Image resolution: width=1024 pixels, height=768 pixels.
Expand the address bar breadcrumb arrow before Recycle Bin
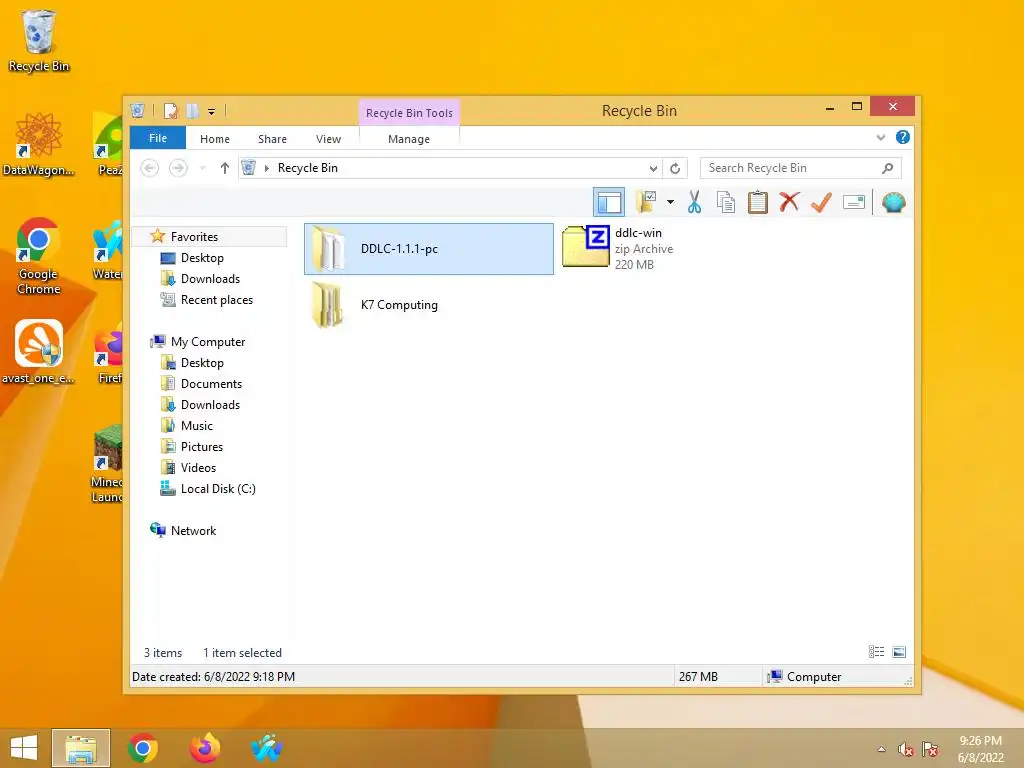pyautogui.click(x=266, y=168)
